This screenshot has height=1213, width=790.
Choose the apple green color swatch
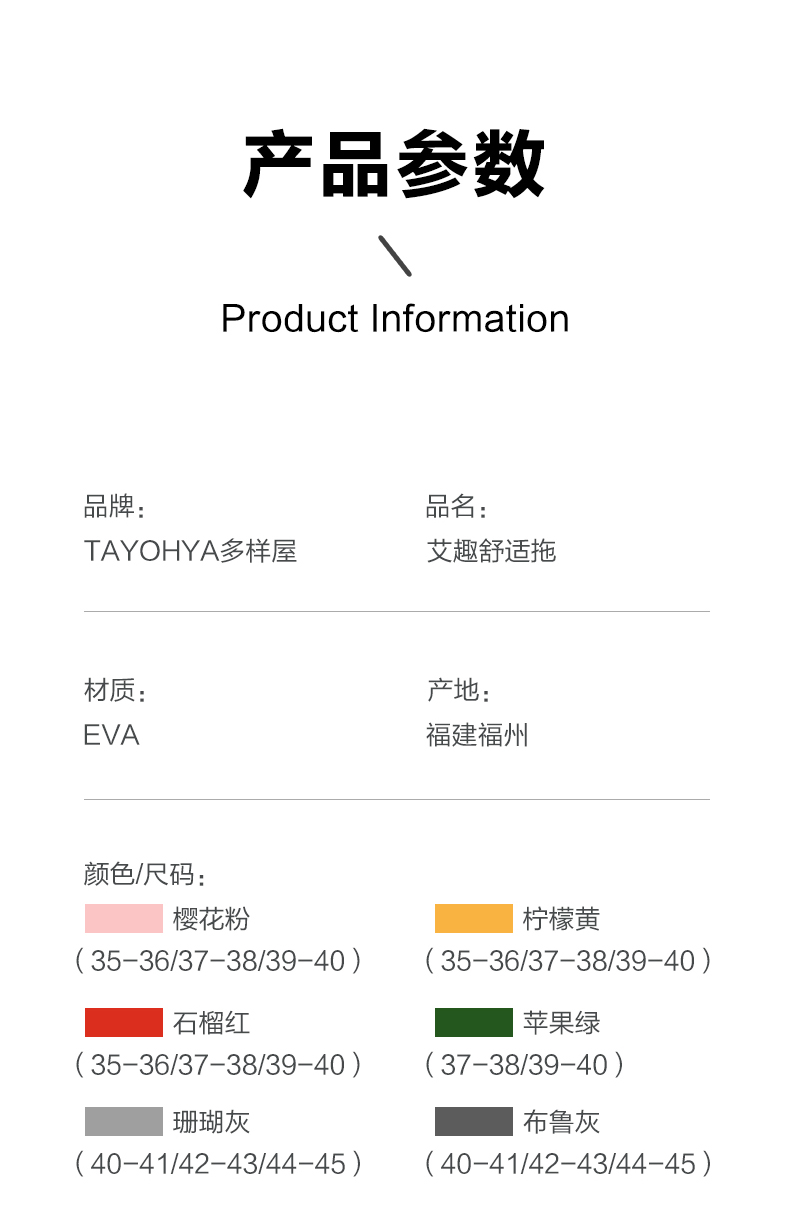click(x=473, y=1022)
